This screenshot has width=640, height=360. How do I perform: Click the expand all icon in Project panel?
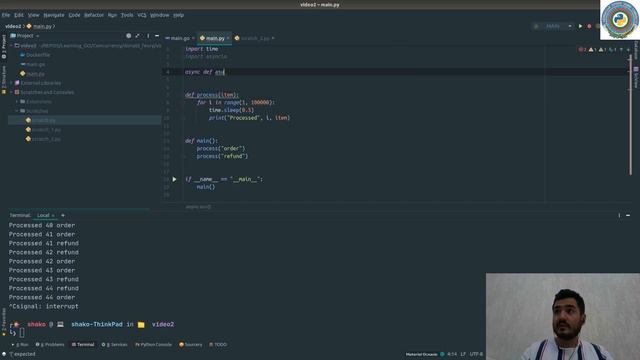tap(138, 36)
